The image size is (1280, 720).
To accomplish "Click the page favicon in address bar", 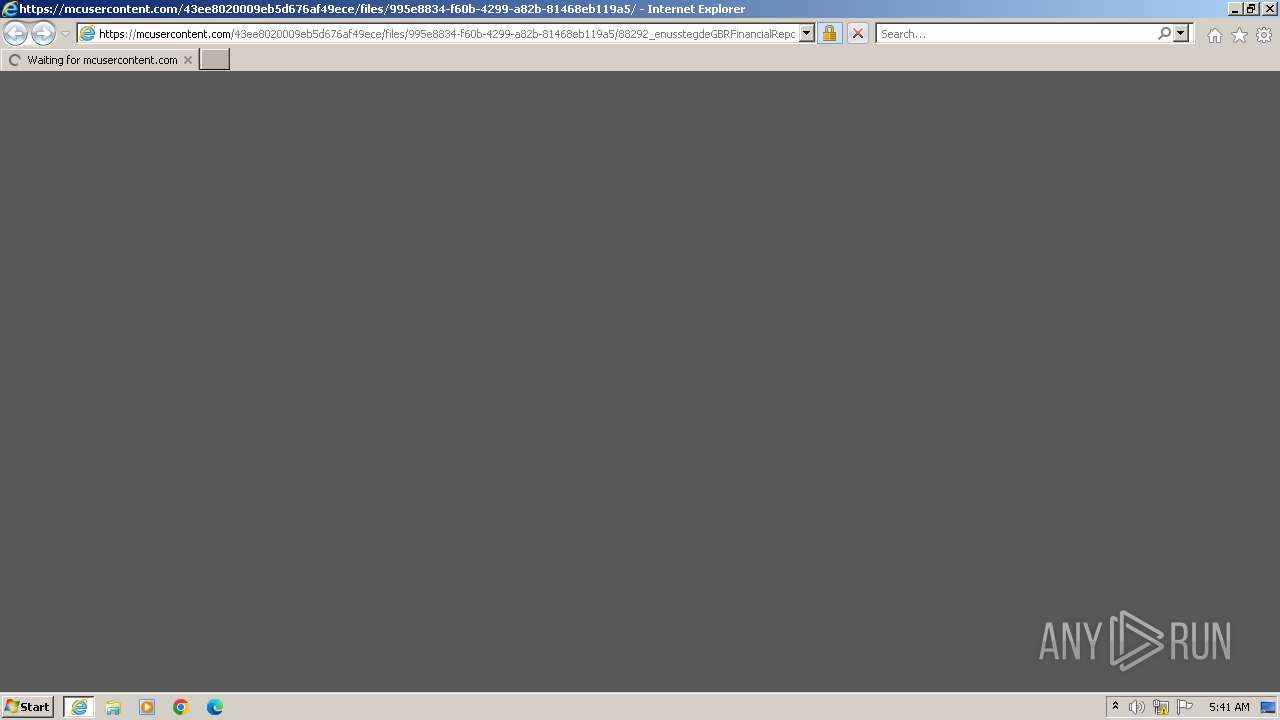I will point(87,34).
